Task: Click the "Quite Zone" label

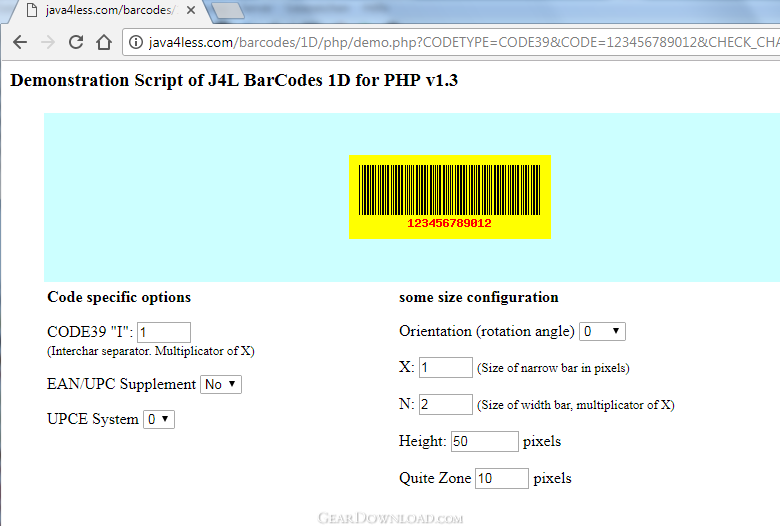Action: pos(435,478)
